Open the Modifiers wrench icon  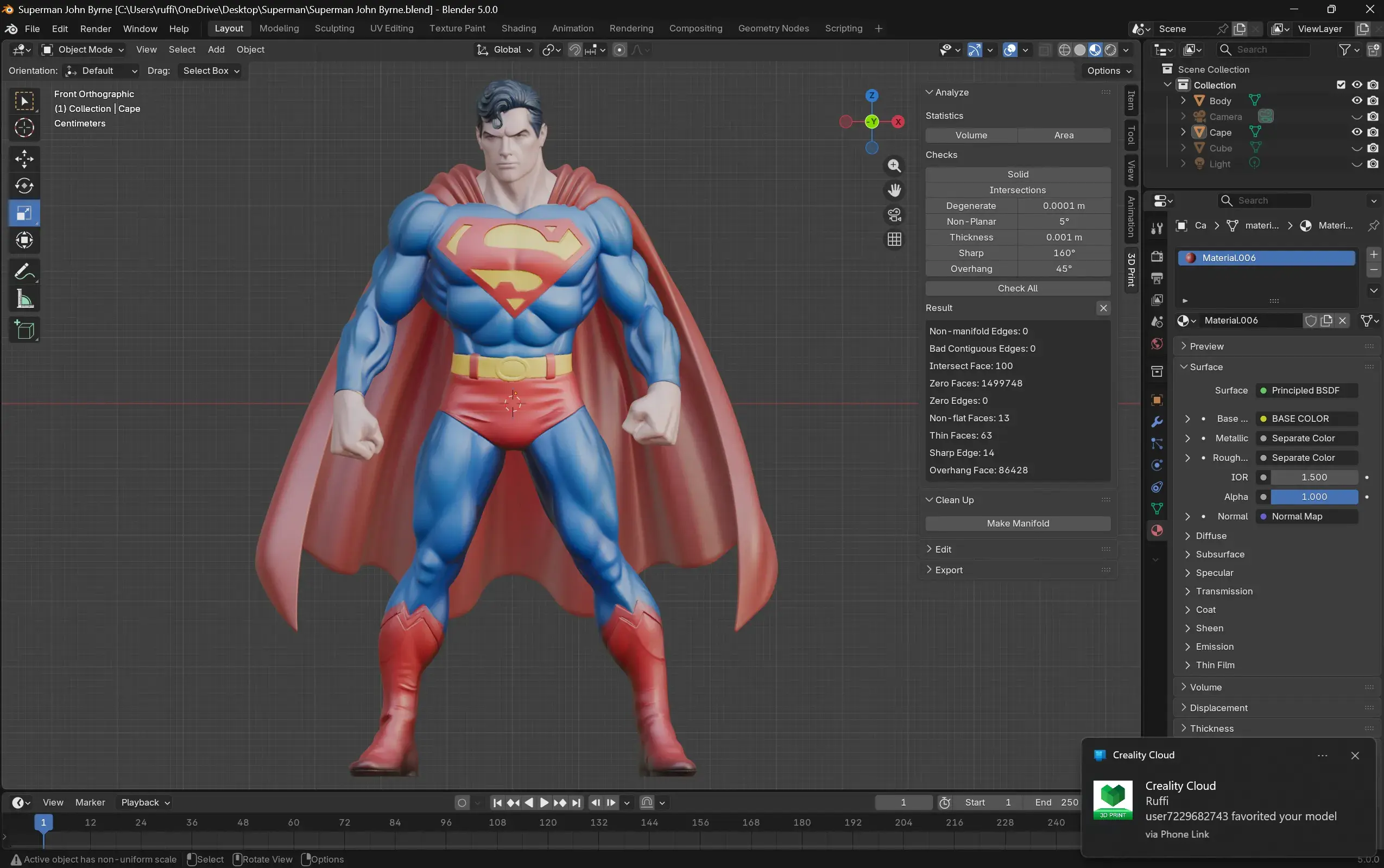tap(1157, 422)
